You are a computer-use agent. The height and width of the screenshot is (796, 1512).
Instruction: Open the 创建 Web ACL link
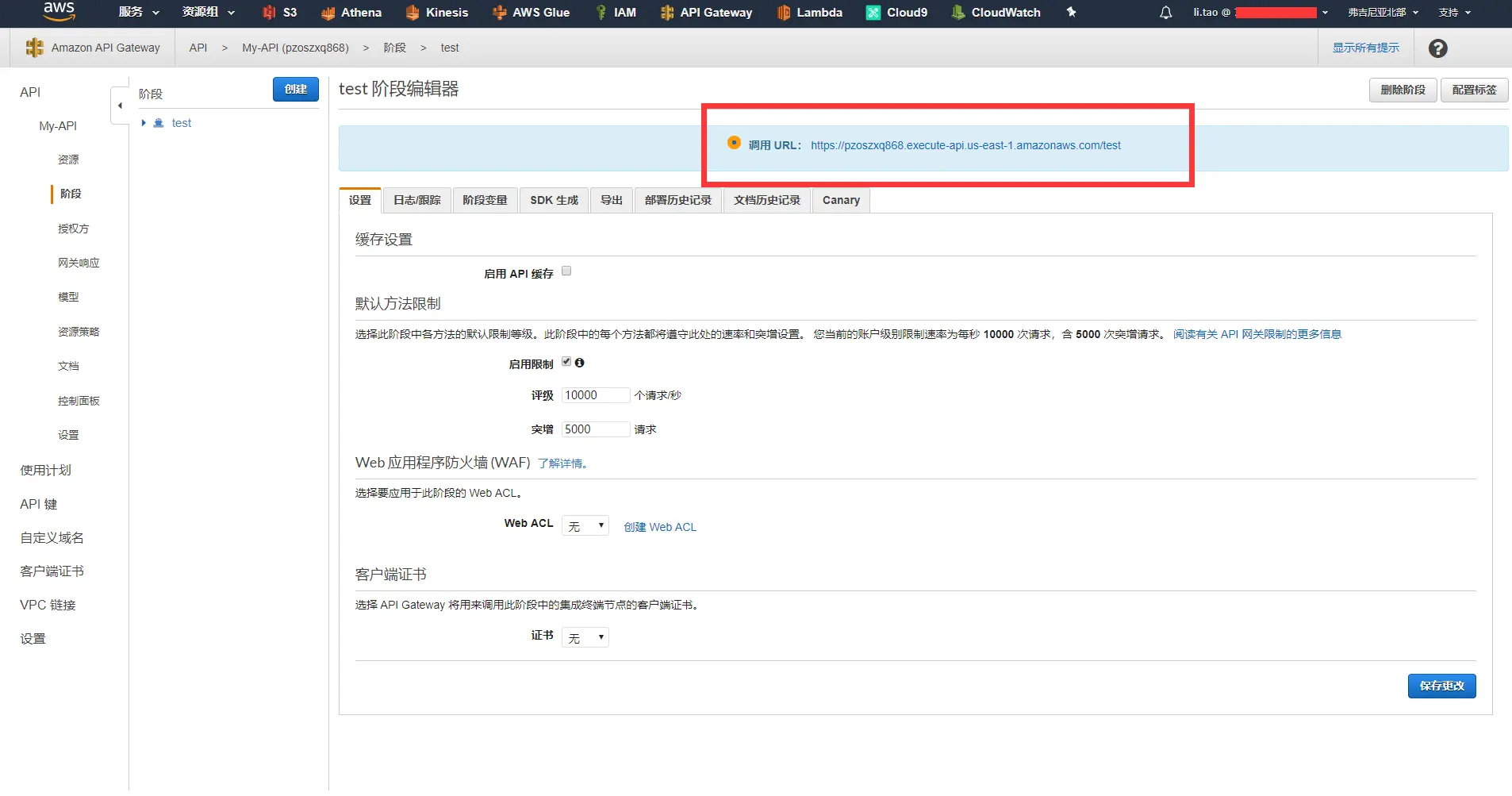coord(660,527)
